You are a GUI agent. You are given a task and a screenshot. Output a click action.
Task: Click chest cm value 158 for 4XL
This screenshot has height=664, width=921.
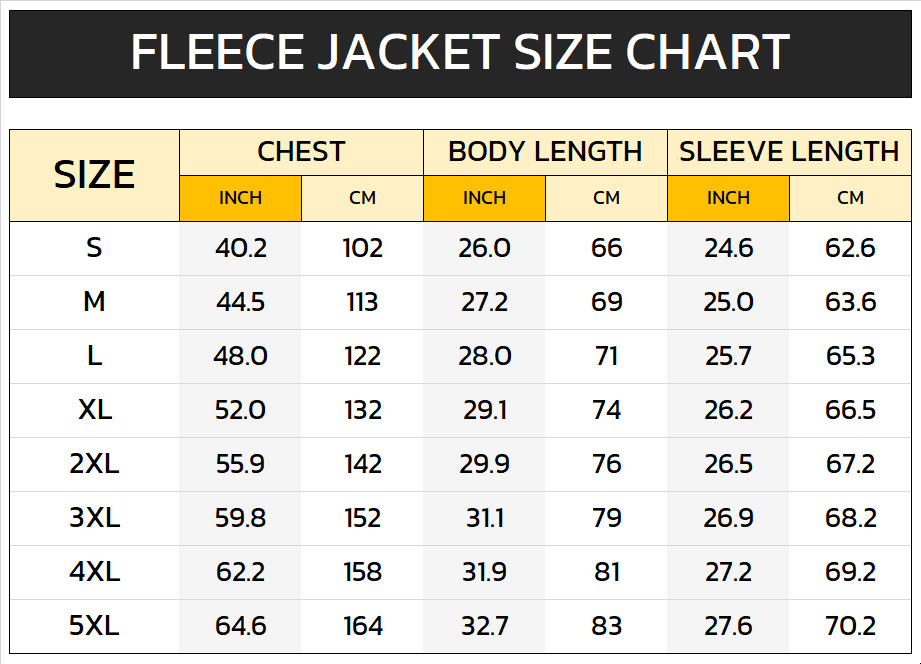(362, 572)
